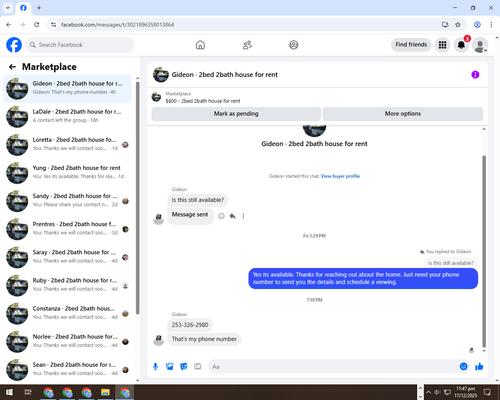
Task: Click Find friends button
Action: (x=411, y=45)
